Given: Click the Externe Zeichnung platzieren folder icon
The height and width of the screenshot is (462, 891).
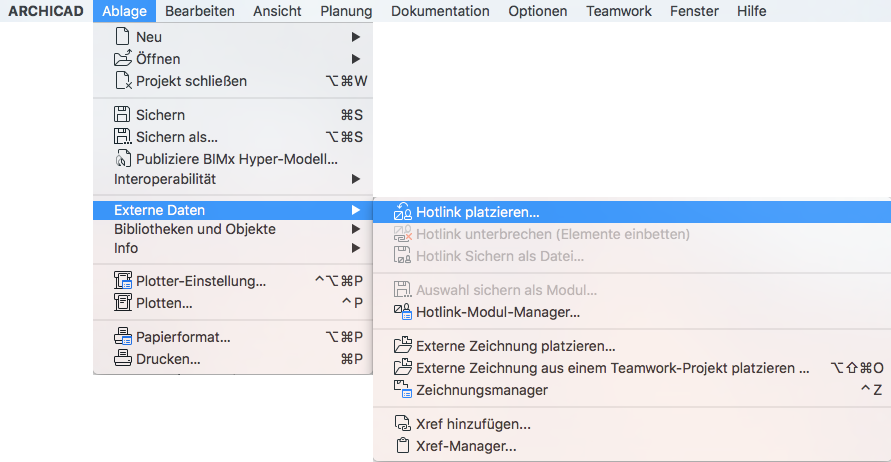Looking at the screenshot, I should click(403, 346).
